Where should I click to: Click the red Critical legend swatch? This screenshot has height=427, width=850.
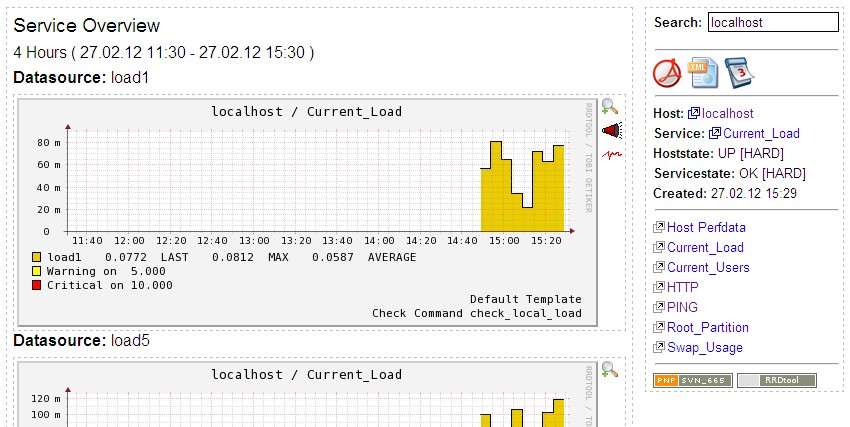(36, 285)
